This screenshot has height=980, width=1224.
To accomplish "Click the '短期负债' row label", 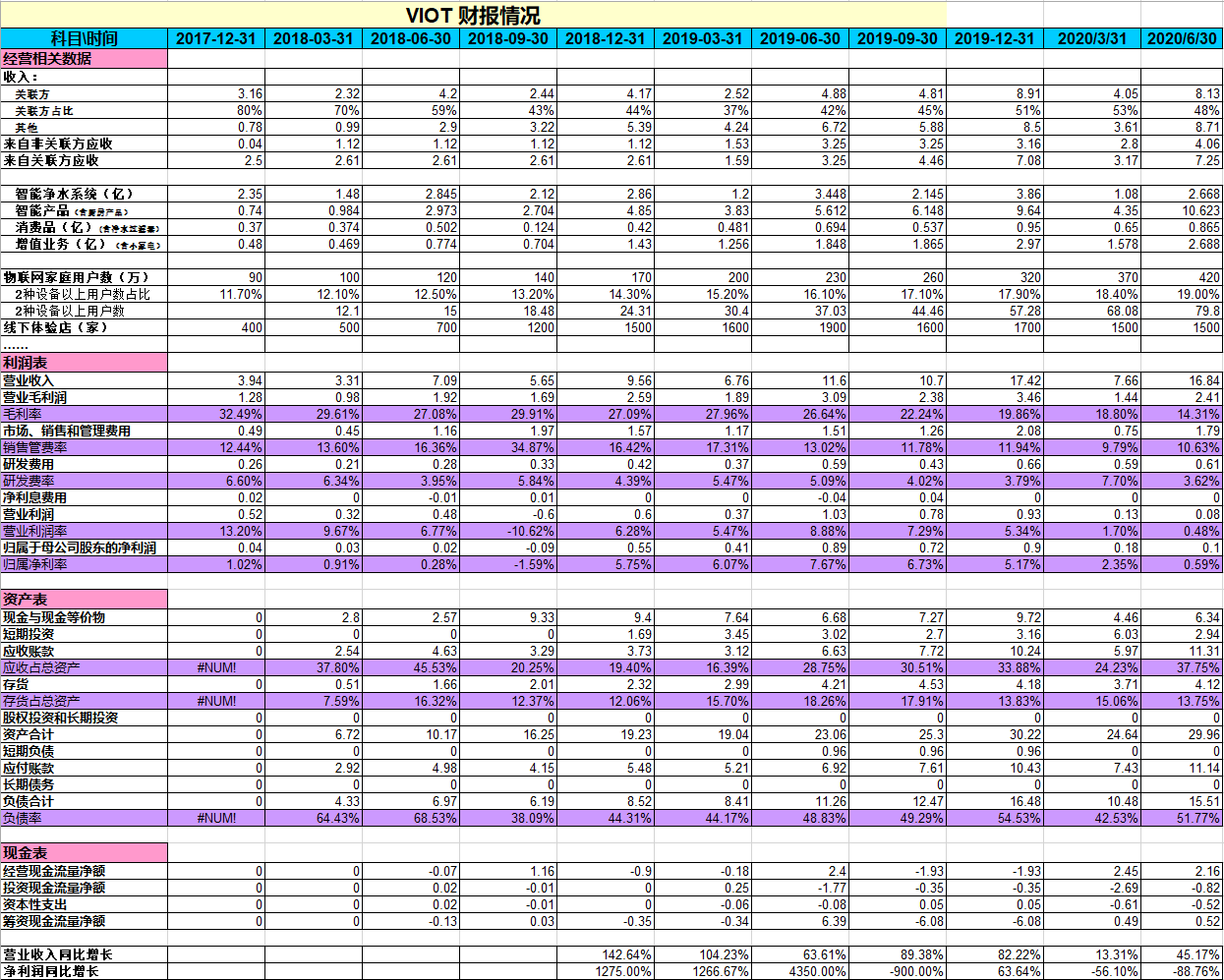I will coord(29,751).
